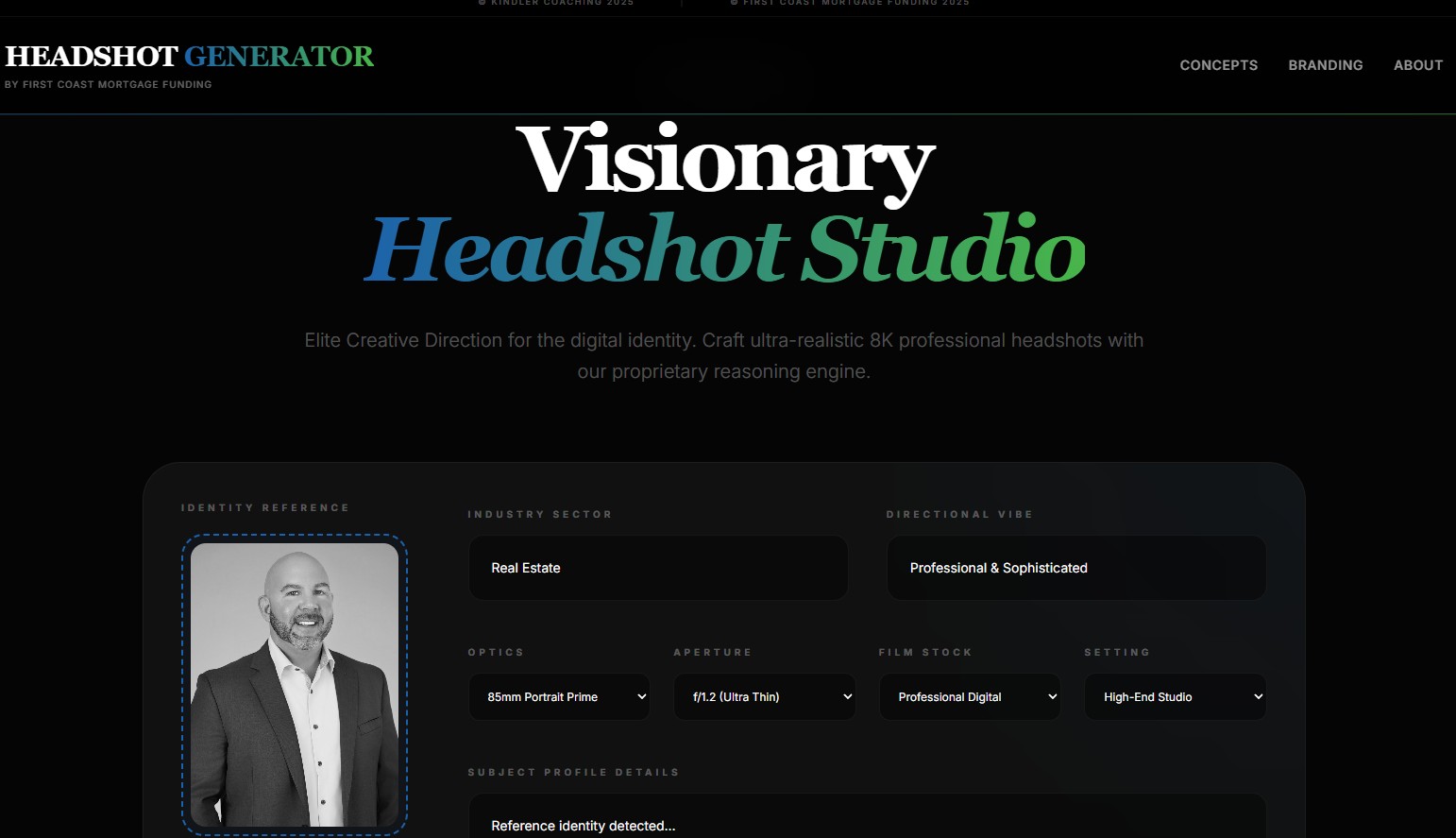Click the 'BY FIRST COAST MORTGAGE FUNDING' tagline
Image resolution: width=1456 pixels, height=838 pixels.
pos(109,85)
